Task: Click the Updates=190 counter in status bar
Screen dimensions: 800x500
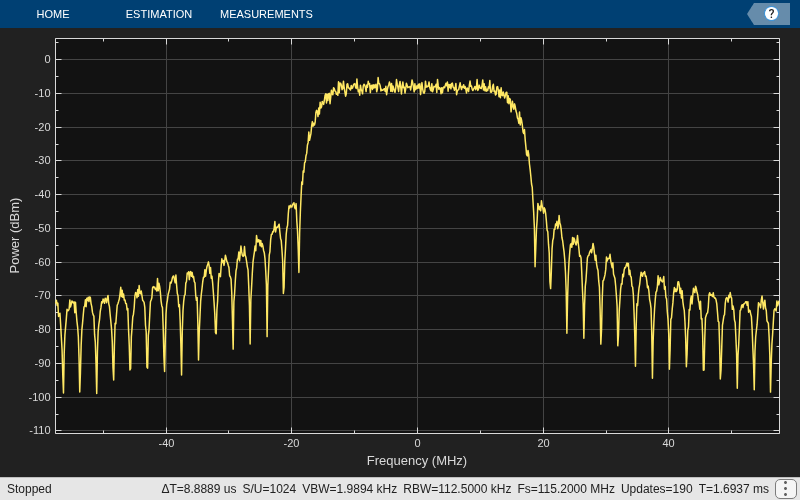Action: (x=657, y=489)
